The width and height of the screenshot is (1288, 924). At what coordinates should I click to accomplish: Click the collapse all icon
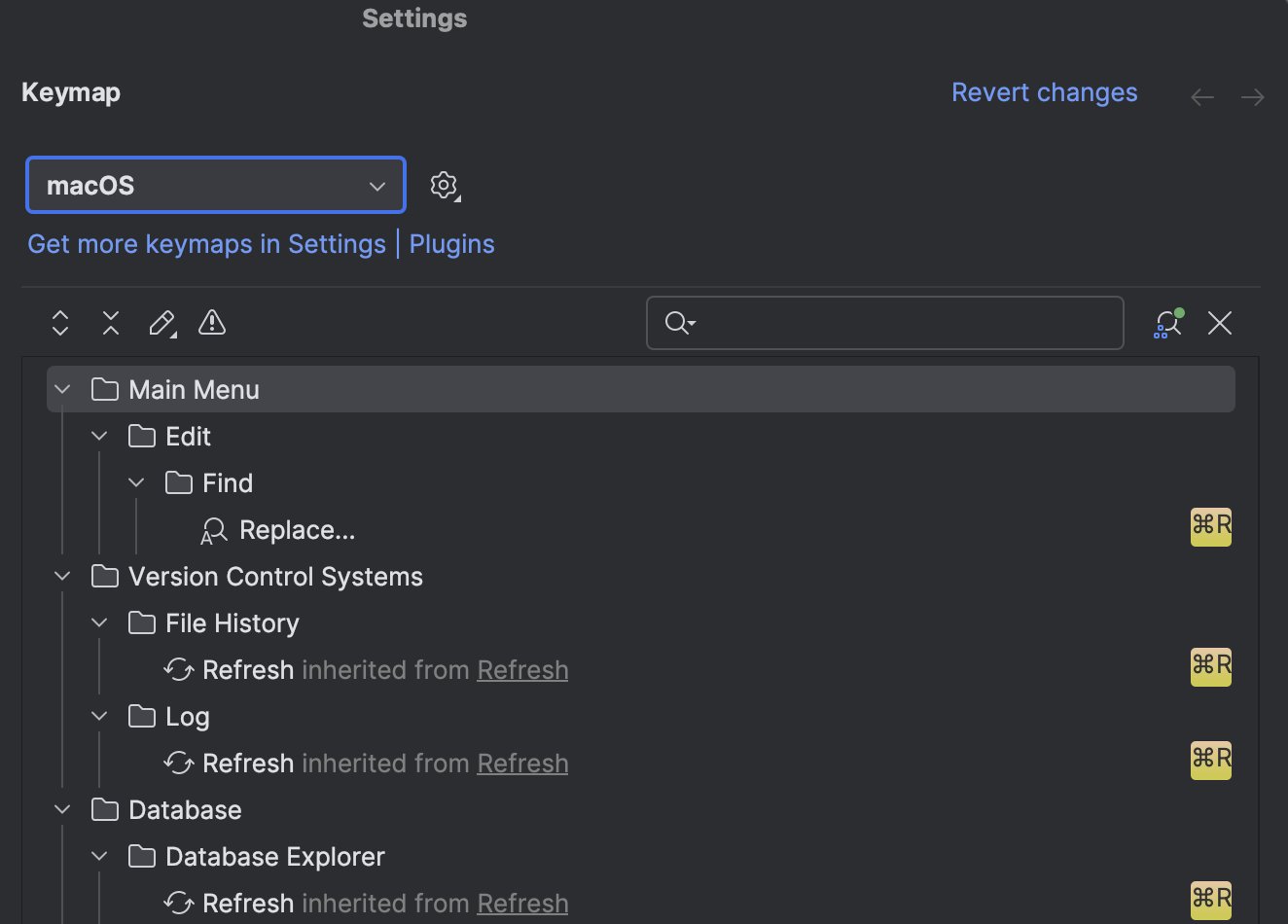pos(110,323)
